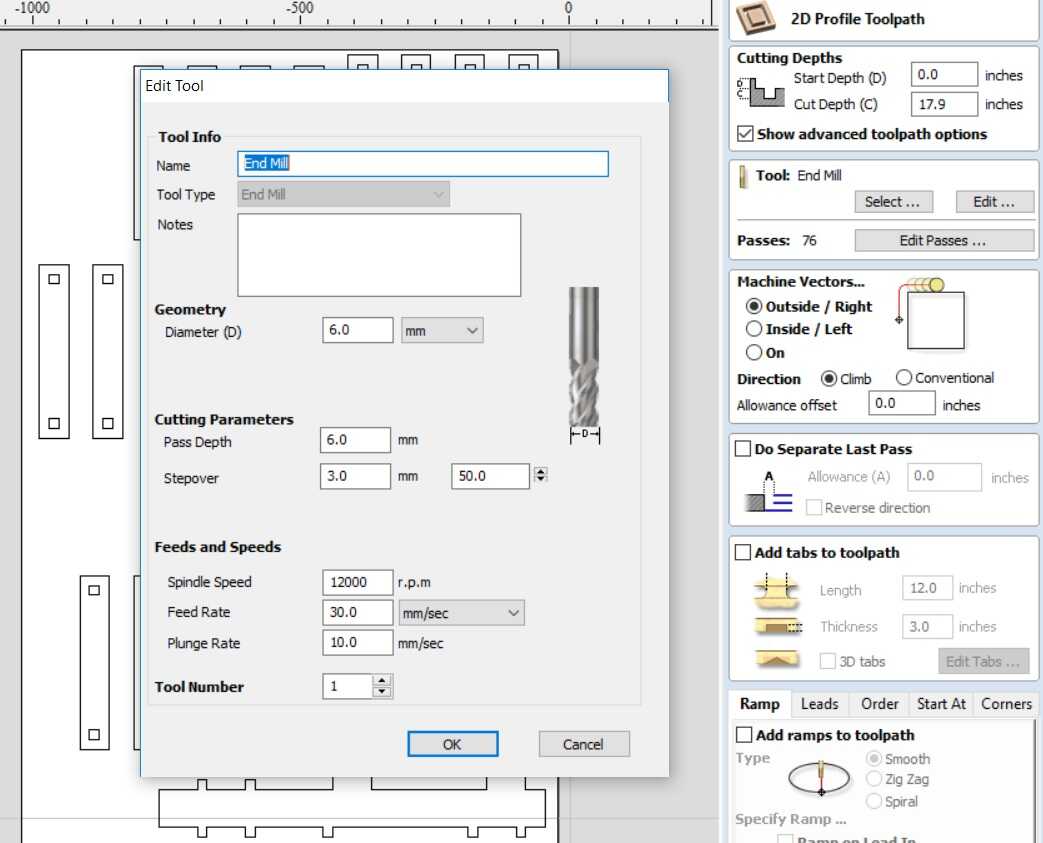This screenshot has width=1043, height=843.
Task: Click the Start Depth (D) field
Action: 945,75
